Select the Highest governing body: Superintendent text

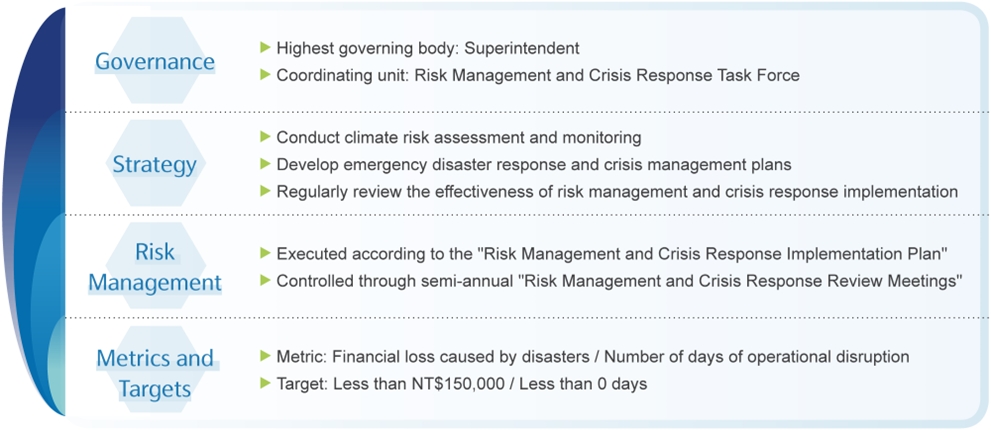click(x=428, y=48)
